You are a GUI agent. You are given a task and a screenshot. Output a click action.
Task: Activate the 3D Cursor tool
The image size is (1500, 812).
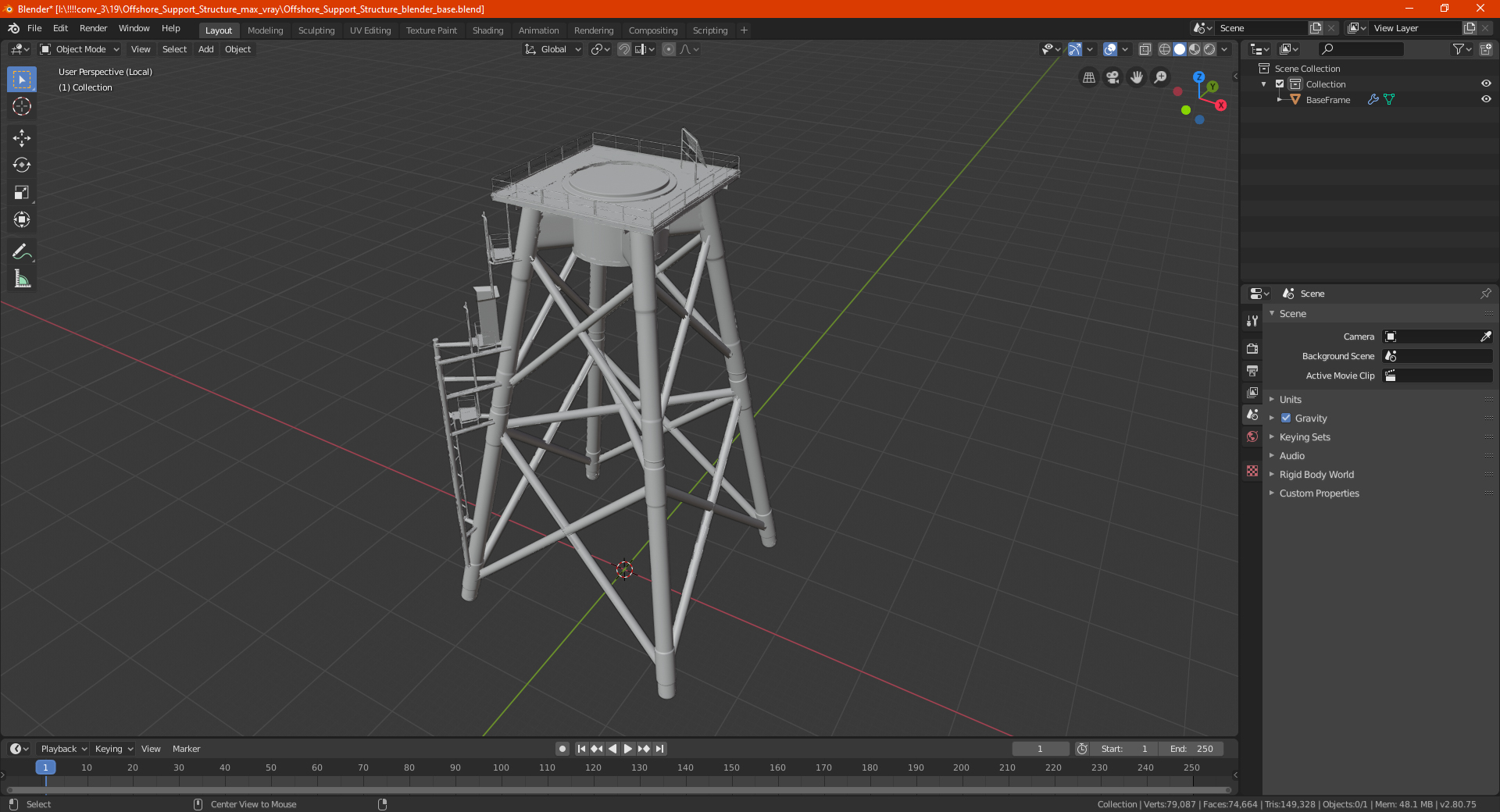(22, 106)
